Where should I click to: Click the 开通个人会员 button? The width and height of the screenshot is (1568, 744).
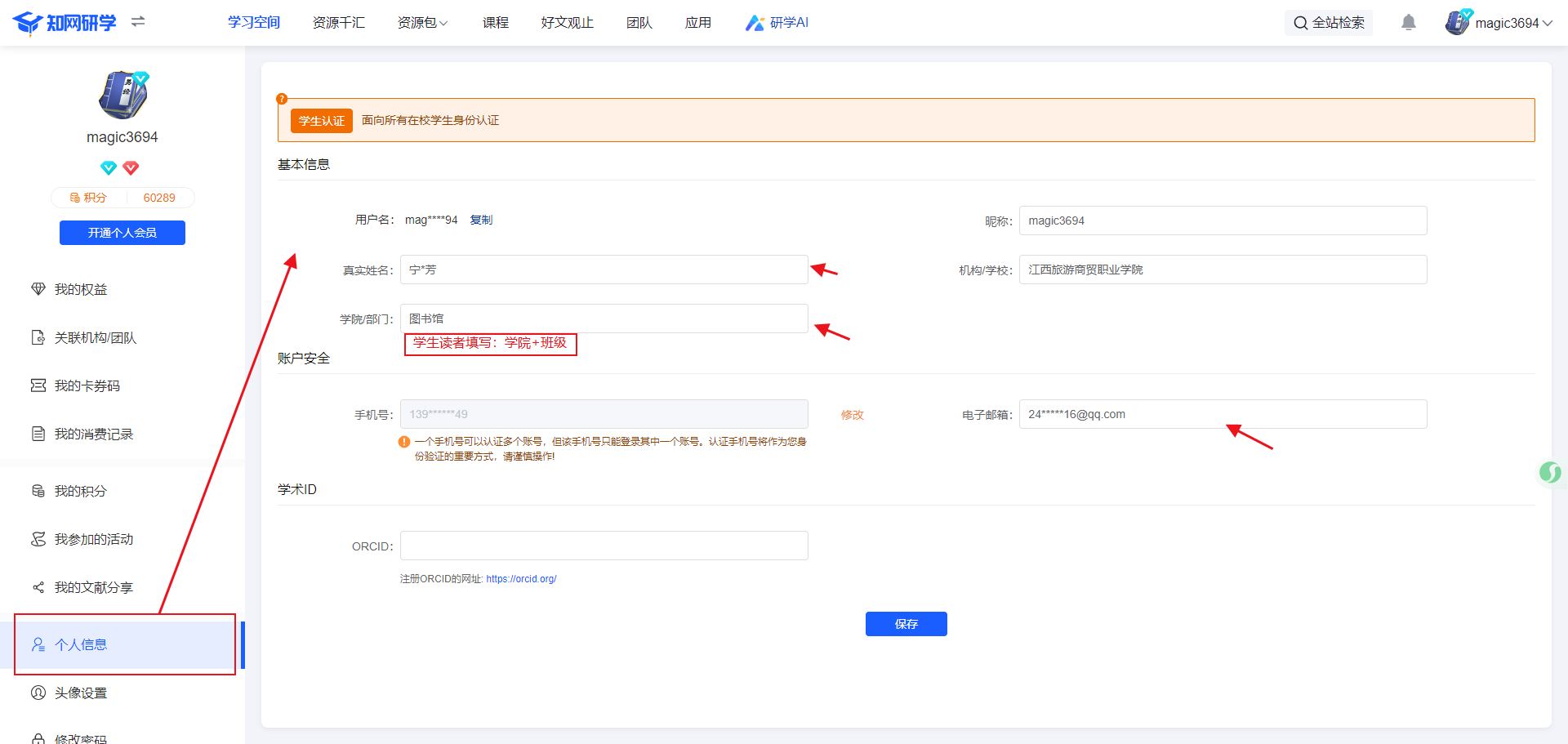point(122,233)
